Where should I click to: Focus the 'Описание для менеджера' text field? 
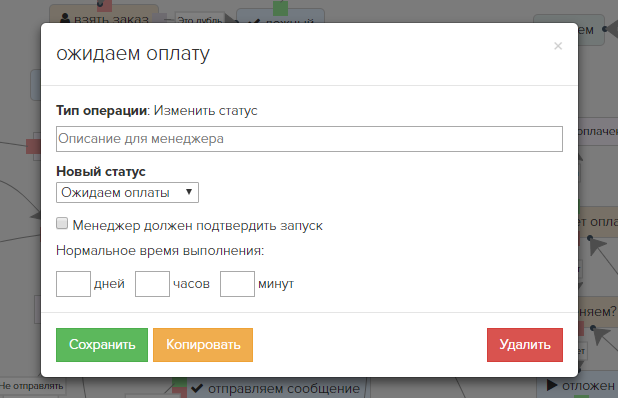[309, 139]
